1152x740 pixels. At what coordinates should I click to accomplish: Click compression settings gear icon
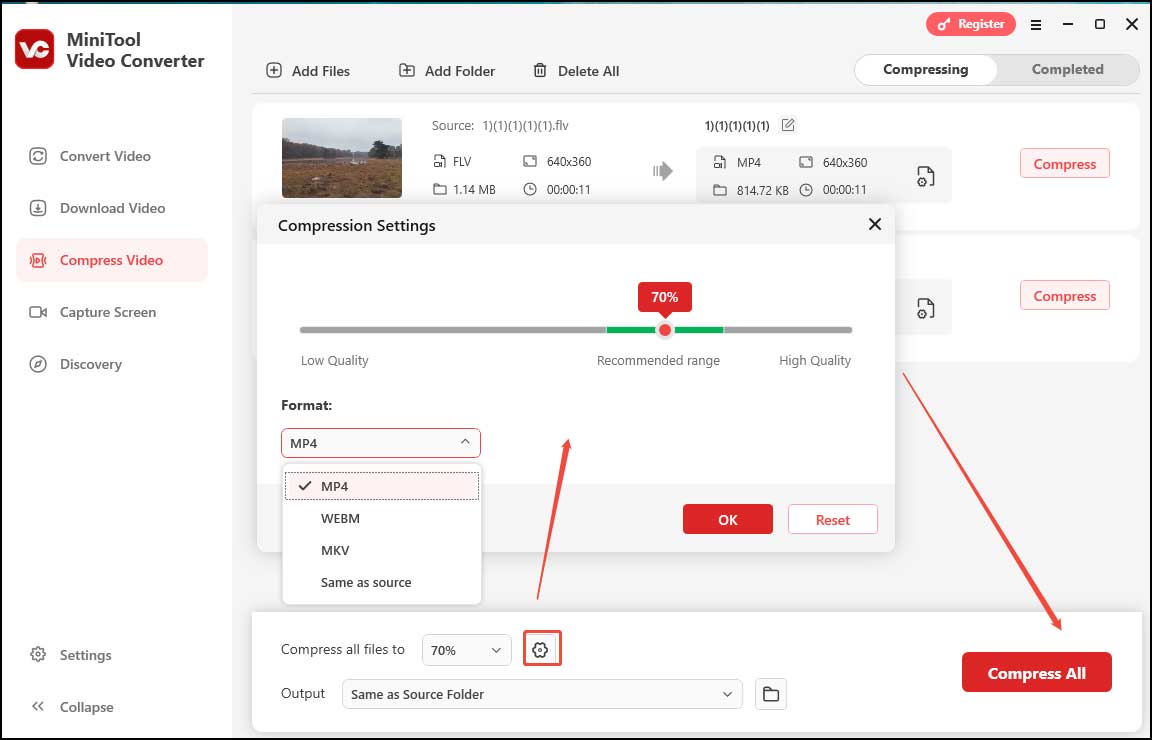click(541, 650)
